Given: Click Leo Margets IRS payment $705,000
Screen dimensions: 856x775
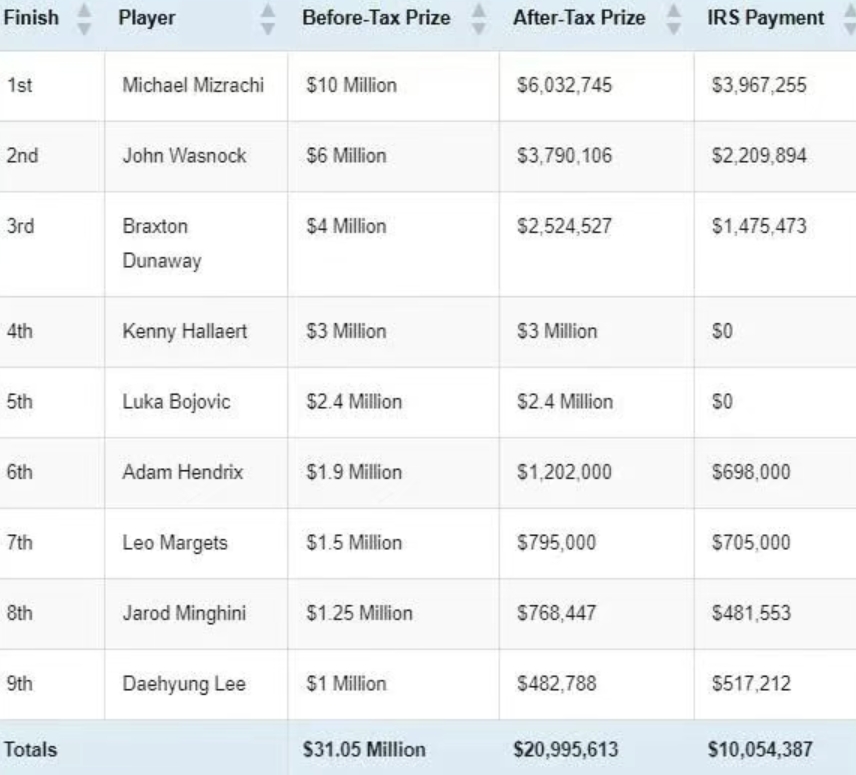Looking at the screenshot, I should pos(751,542).
